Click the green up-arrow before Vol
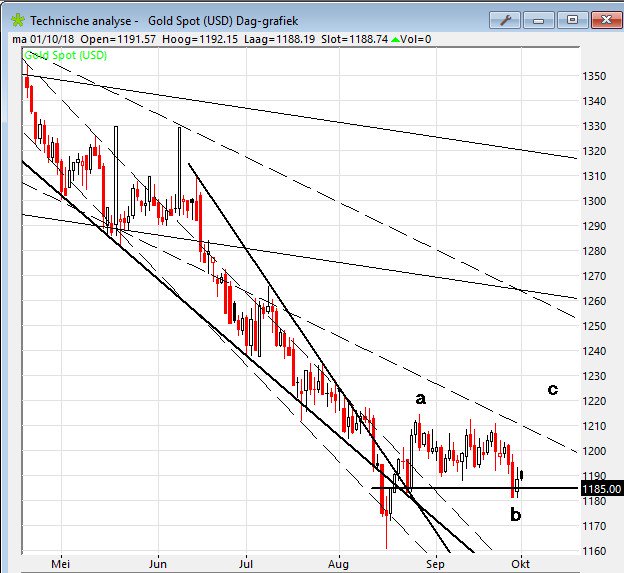 395,39
